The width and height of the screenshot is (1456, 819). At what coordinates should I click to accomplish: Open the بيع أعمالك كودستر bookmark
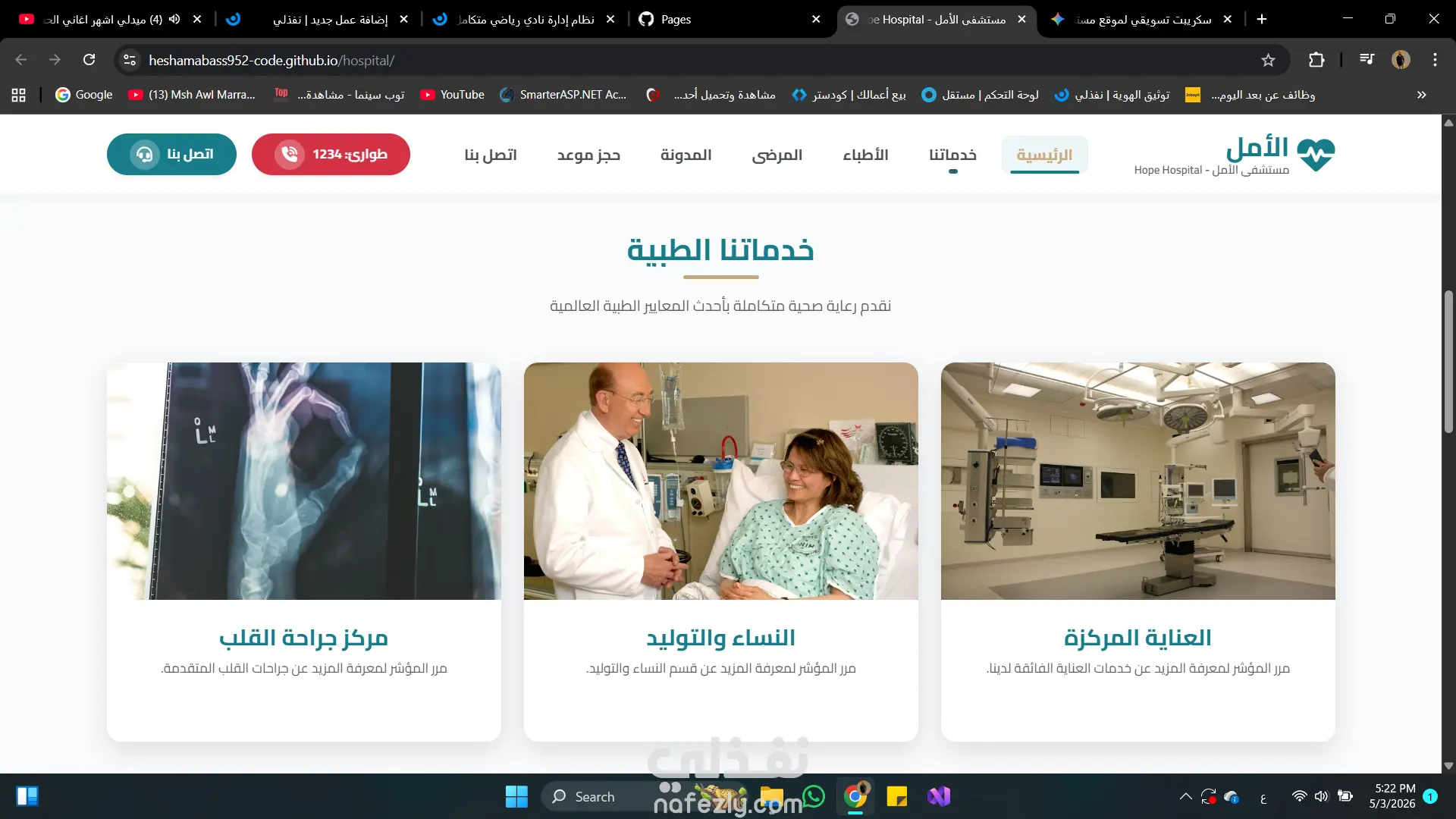click(849, 95)
